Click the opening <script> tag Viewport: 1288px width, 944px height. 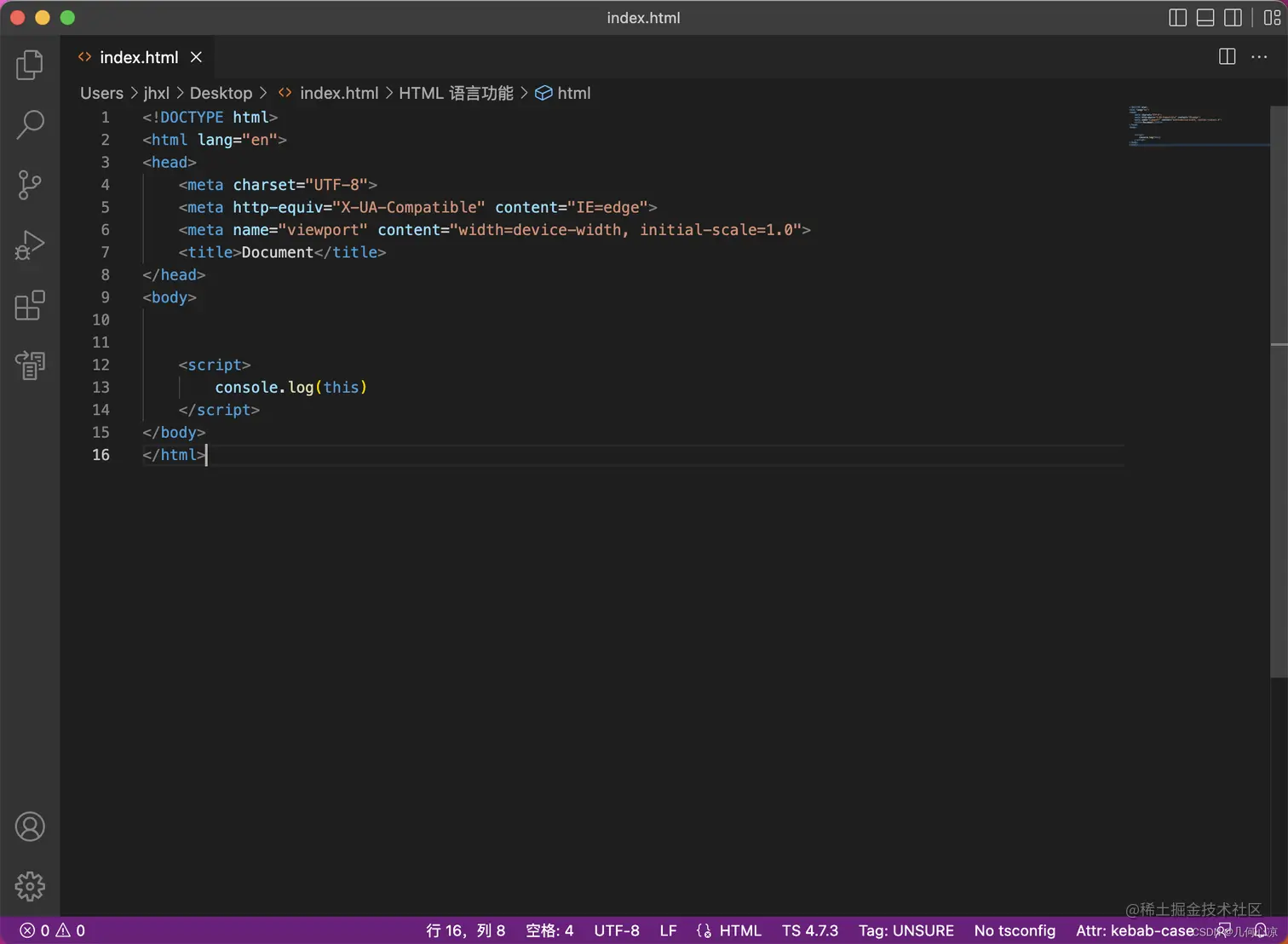[x=215, y=365]
